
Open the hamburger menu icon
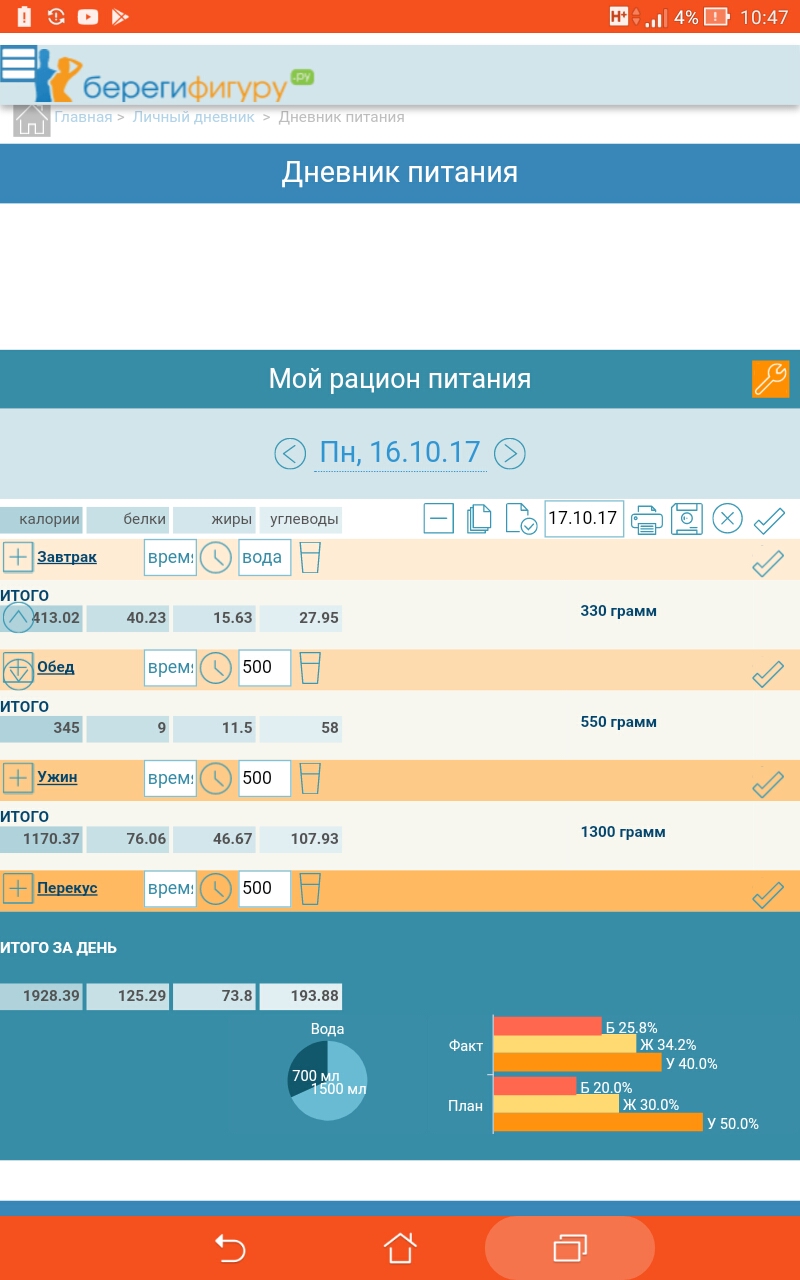[19, 63]
